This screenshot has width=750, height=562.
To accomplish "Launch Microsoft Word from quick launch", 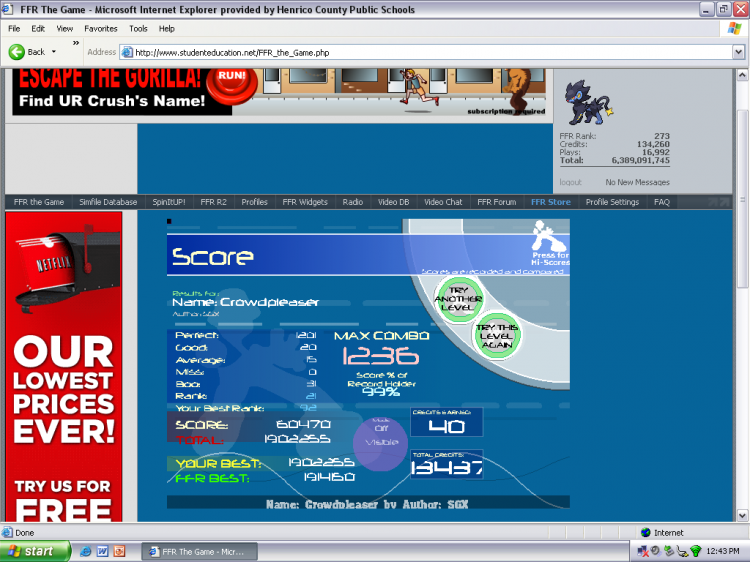I will tap(102, 551).
